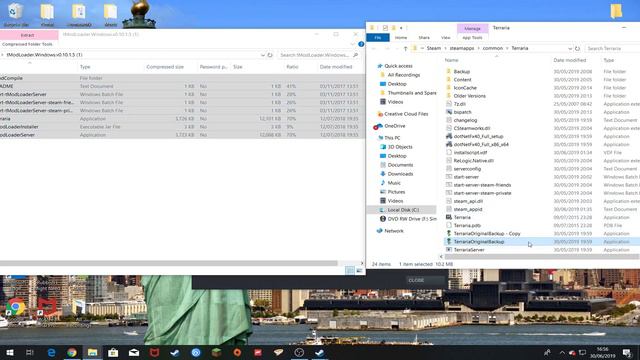The height and width of the screenshot is (360, 640).
Task: Open Creative Cloud Files in sidebar
Action: click(x=406, y=114)
